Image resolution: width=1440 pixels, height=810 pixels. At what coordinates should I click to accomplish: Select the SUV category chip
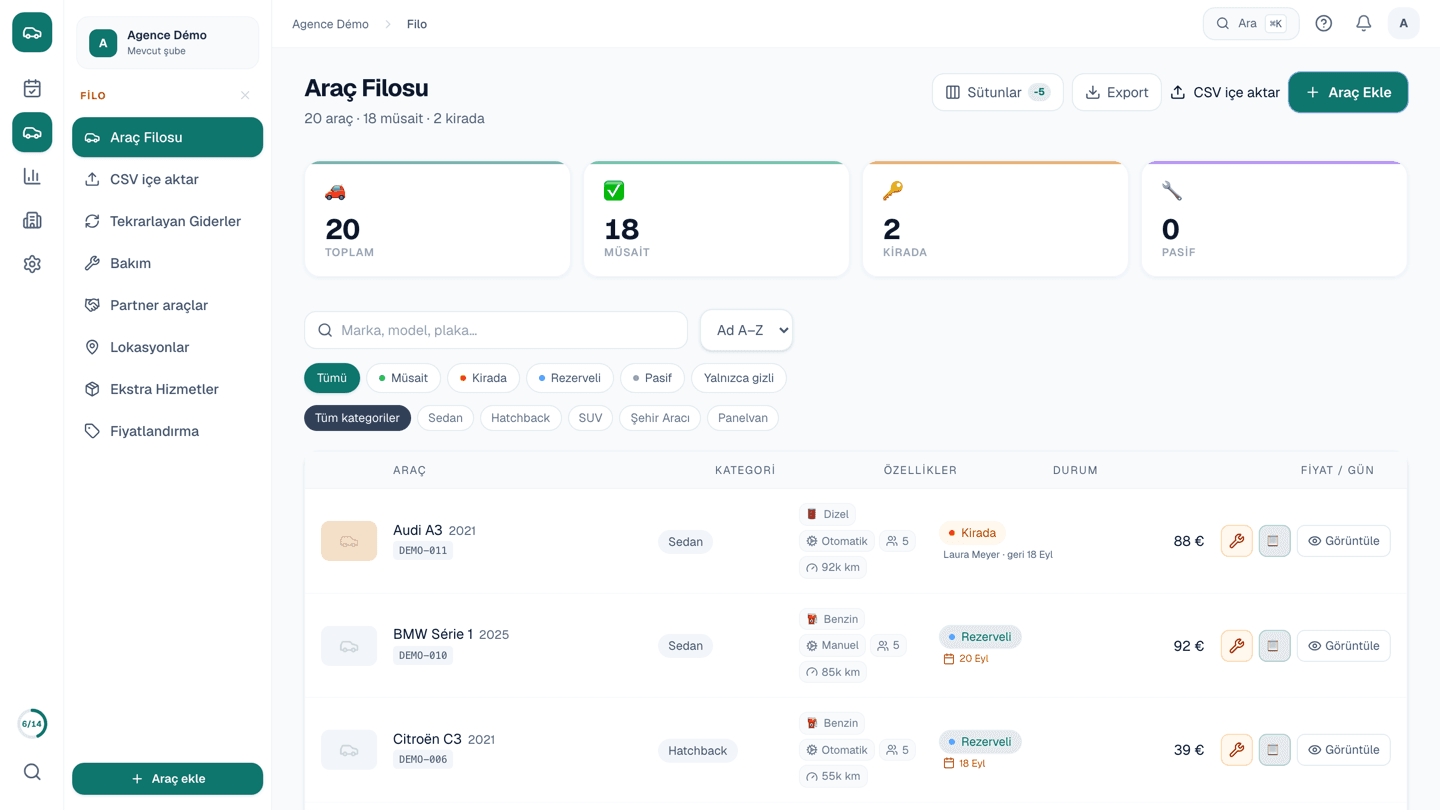pos(590,418)
